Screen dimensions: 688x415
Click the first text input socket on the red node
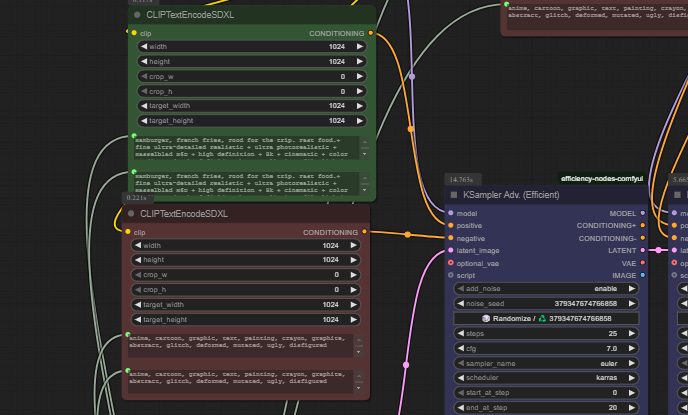point(128,334)
